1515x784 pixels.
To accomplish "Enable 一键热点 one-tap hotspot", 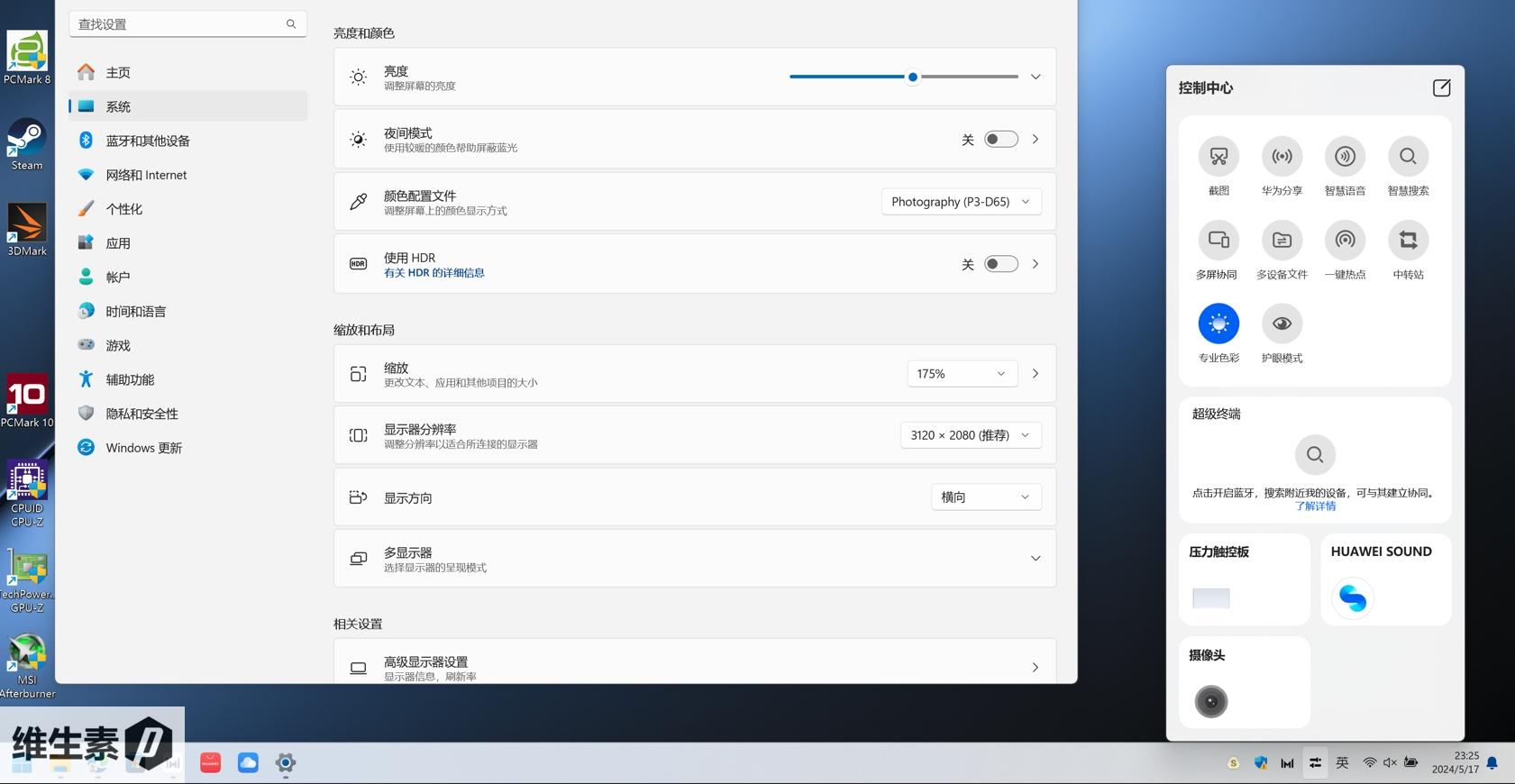I will (x=1345, y=241).
